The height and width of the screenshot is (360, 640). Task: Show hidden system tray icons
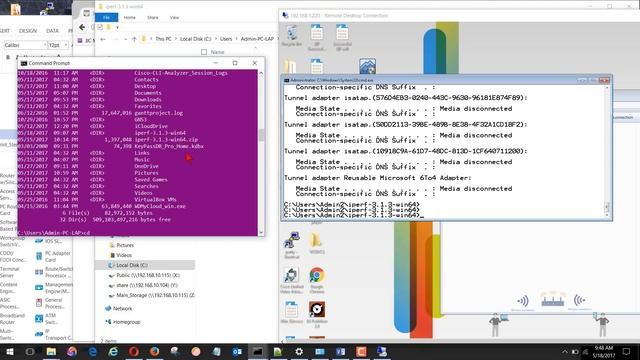tap(564, 352)
